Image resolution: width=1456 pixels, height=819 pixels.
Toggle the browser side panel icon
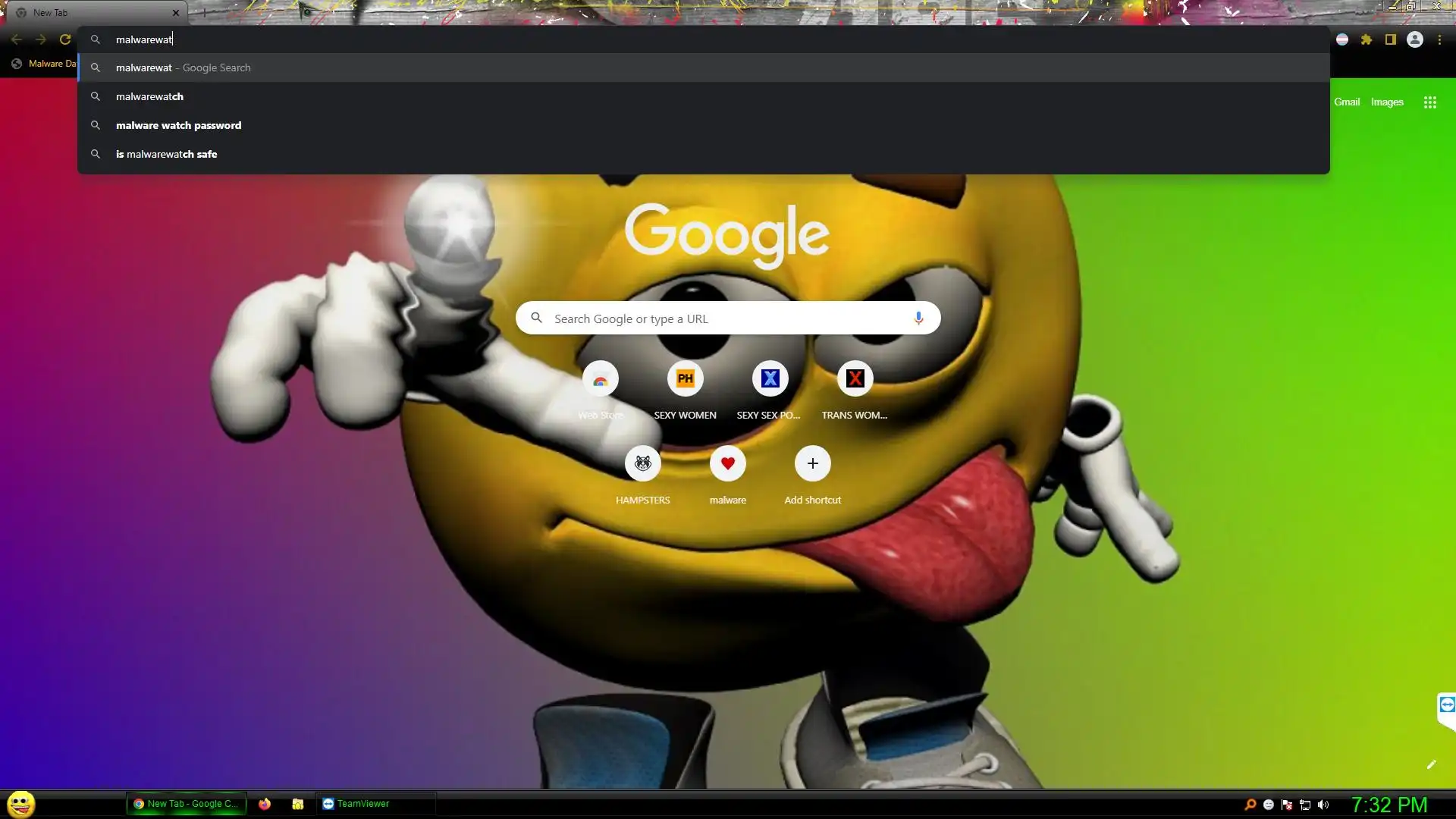(x=1391, y=39)
